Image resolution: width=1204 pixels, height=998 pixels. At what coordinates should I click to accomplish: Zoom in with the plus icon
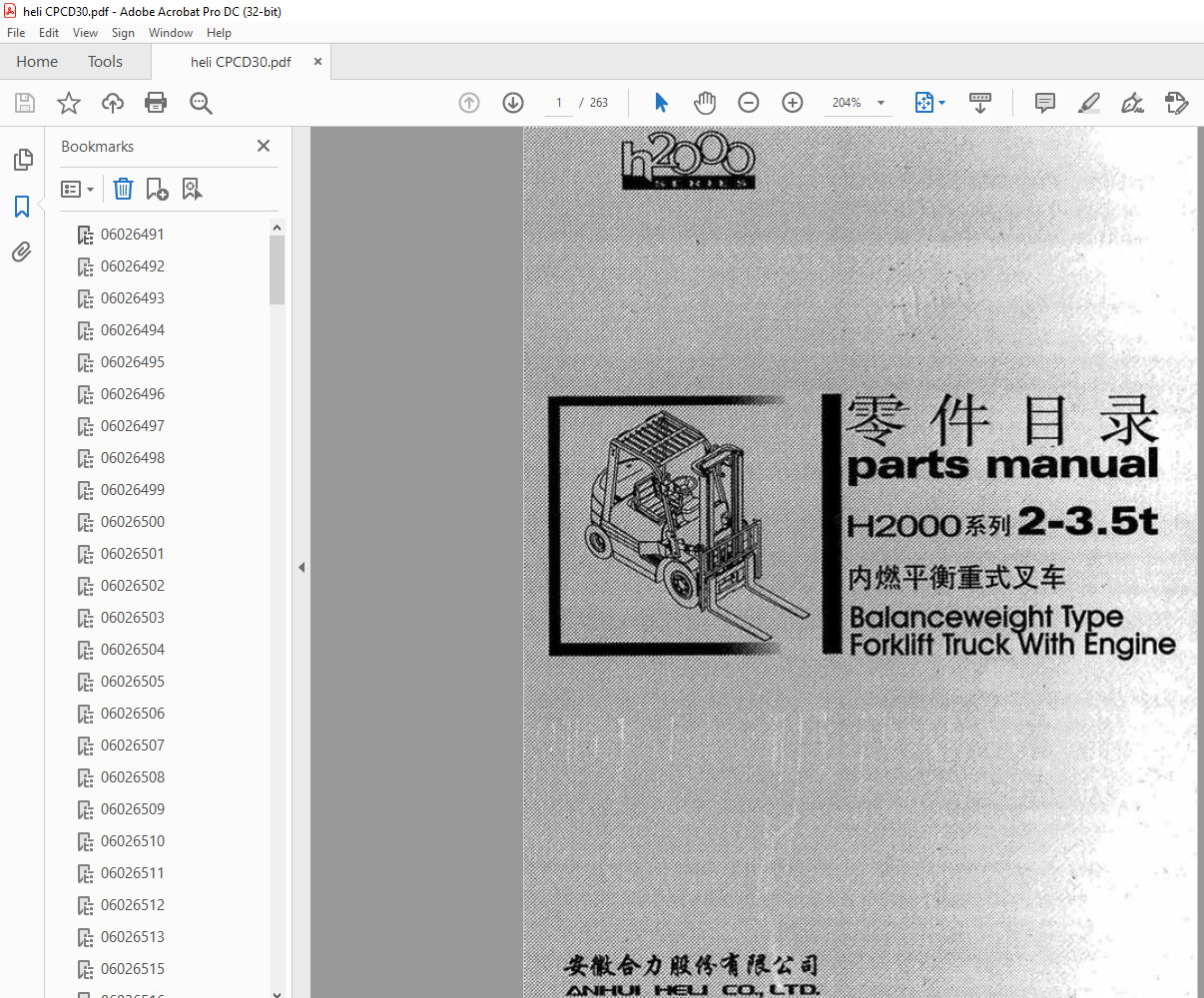(793, 103)
